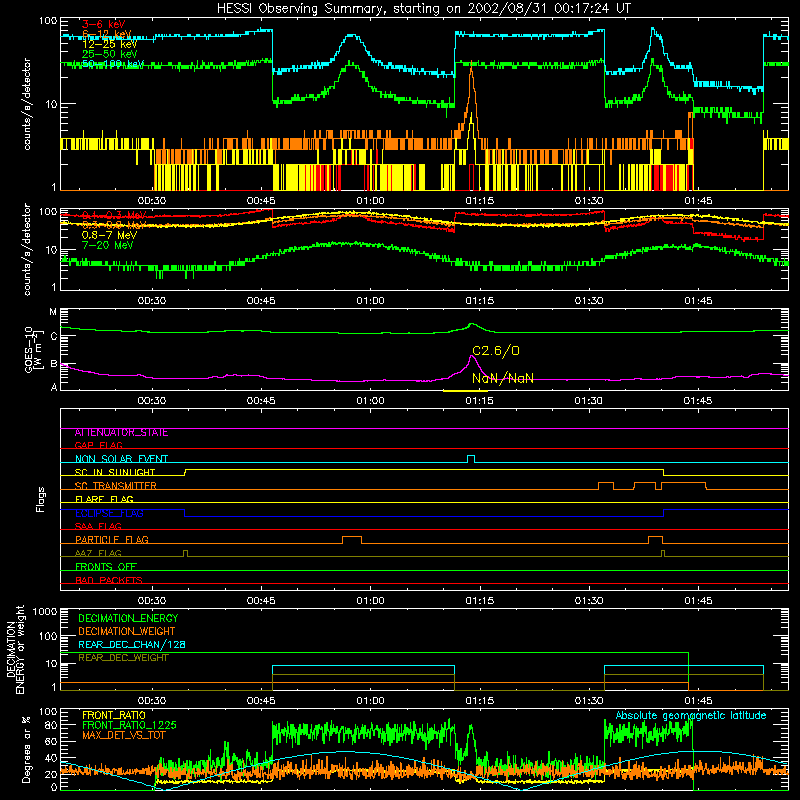Click the GOES magenta curve flare peak
Screen dimensions: 800x800
point(472,357)
